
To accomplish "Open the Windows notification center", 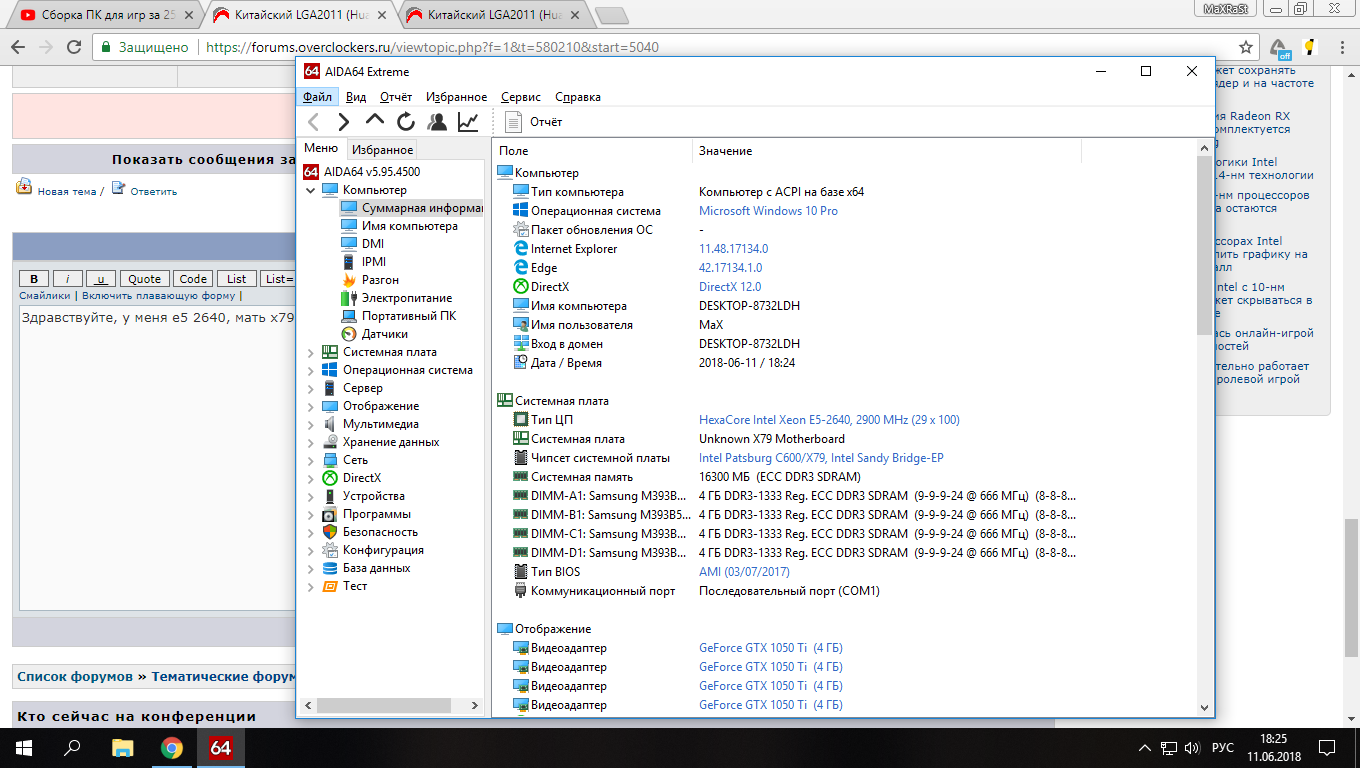I will pos(1327,747).
